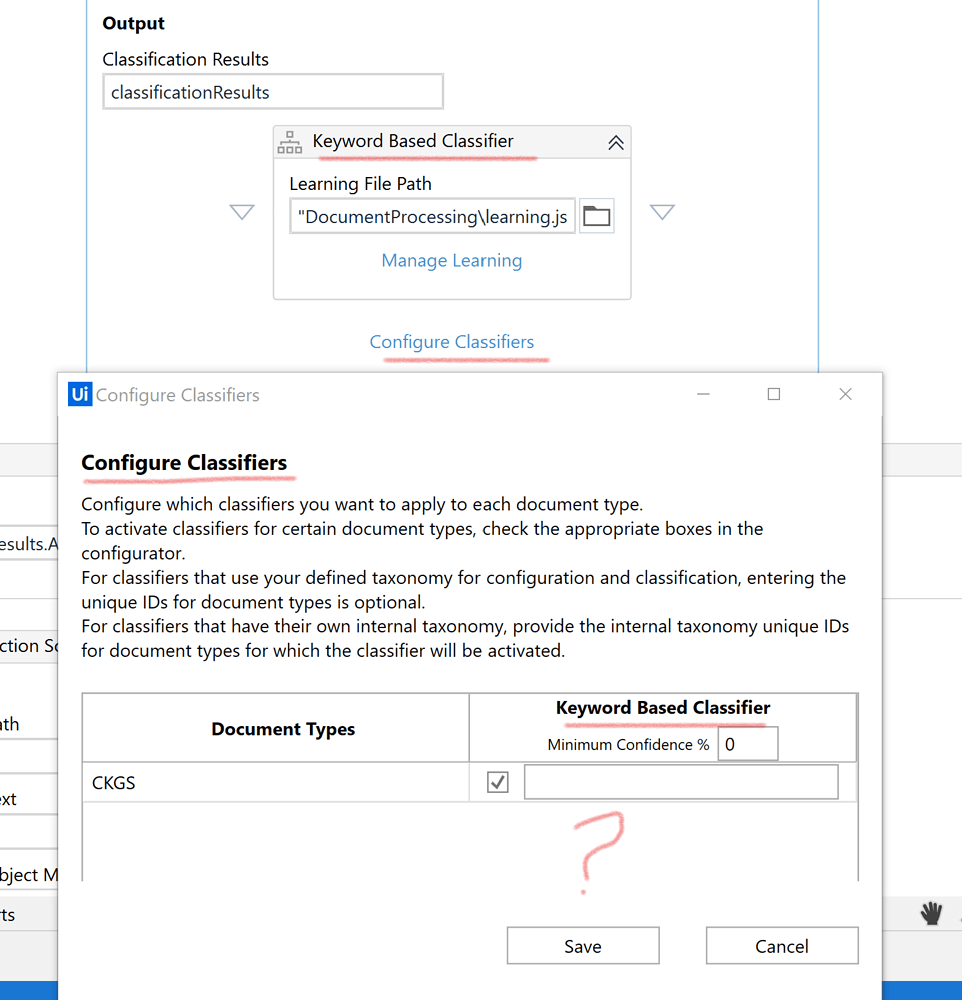Click the Minimum Confidence % value field
Image resolution: width=962 pixels, height=1000 pixels.
tap(747, 743)
